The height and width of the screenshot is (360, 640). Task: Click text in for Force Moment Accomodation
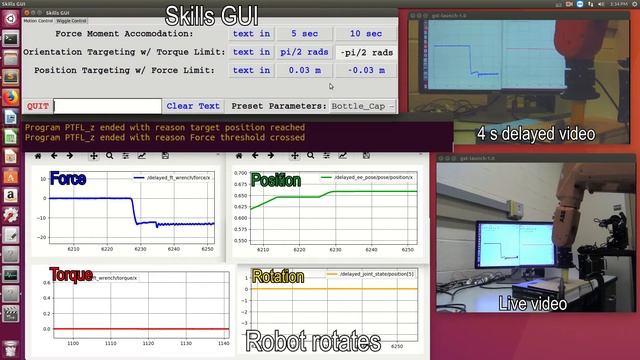click(x=251, y=34)
